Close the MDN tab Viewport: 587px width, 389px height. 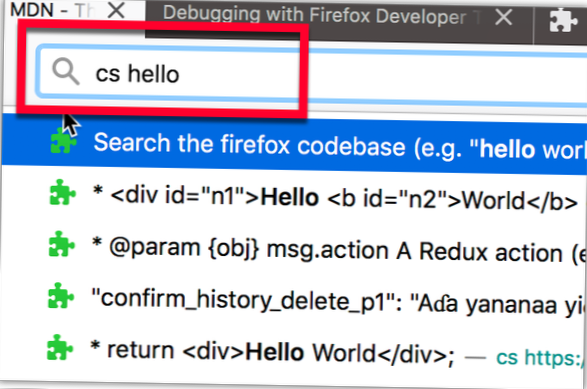click(x=116, y=10)
